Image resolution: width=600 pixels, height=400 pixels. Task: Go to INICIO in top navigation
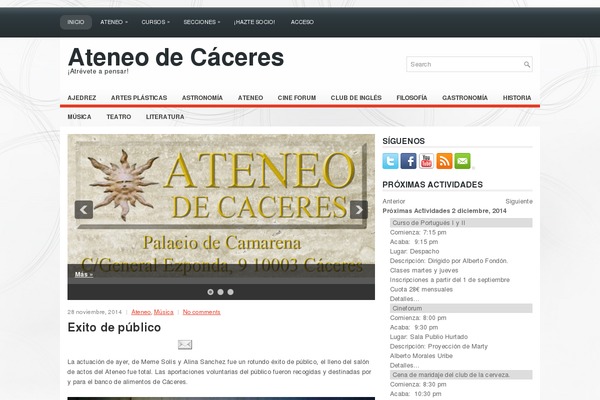[76, 22]
